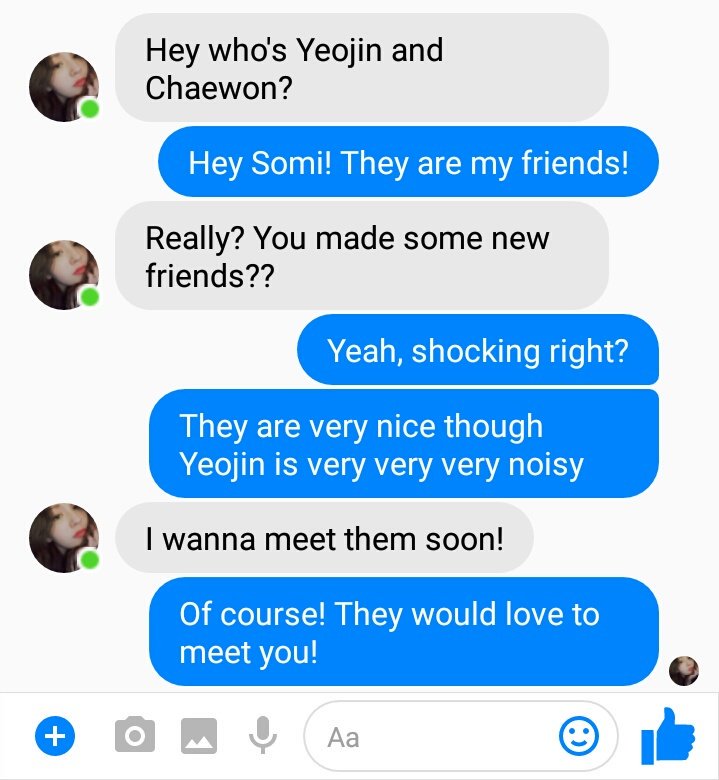This screenshot has height=780, width=719.
Task: Click the green active indicator on the last avatar
Action: click(x=90, y=560)
